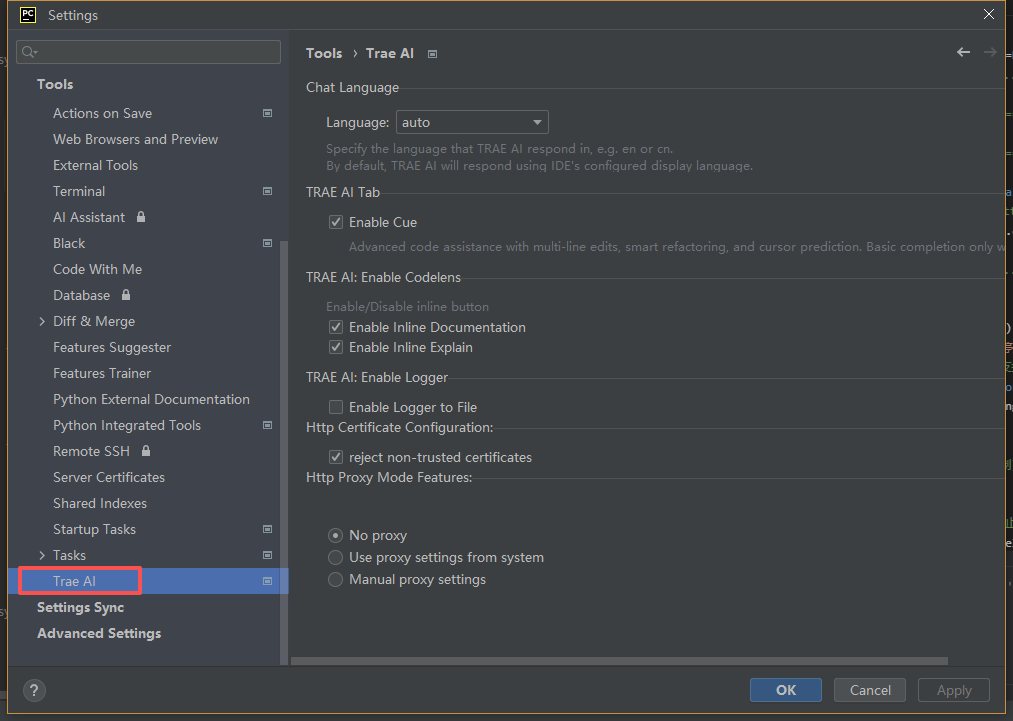The height and width of the screenshot is (721, 1013).
Task: Click the lock icon next to Database
Action: tap(126, 295)
